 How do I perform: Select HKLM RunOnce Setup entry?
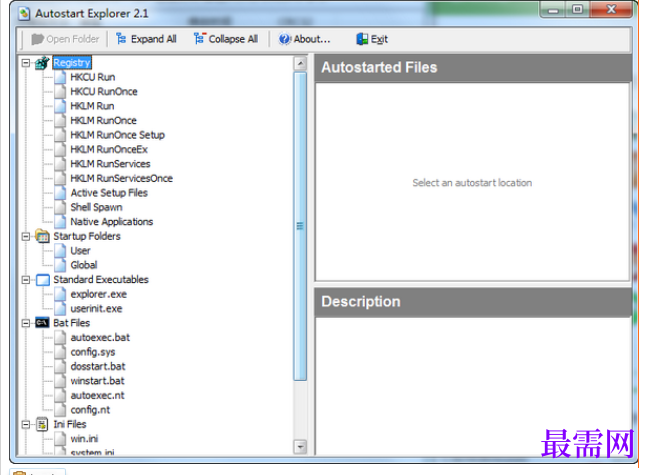[x=117, y=135]
